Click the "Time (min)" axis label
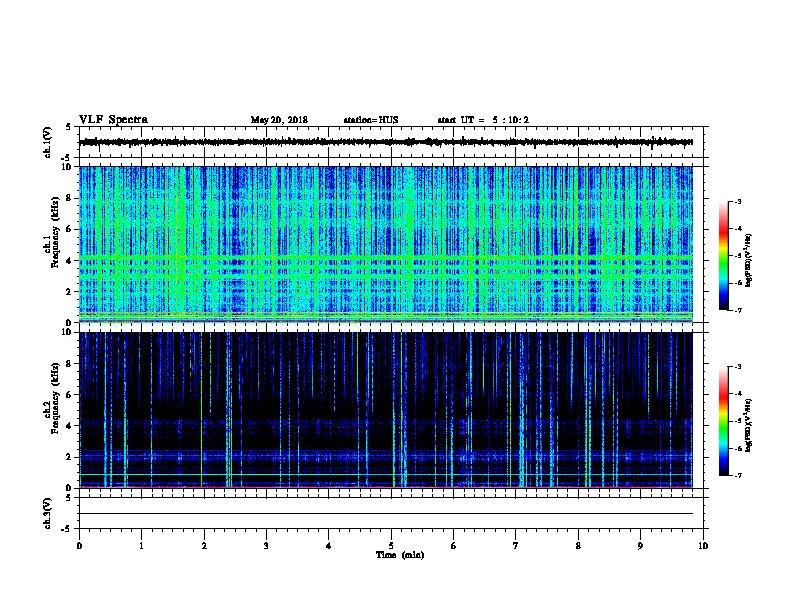The height and width of the screenshot is (612, 792). click(x=400, y=555)
